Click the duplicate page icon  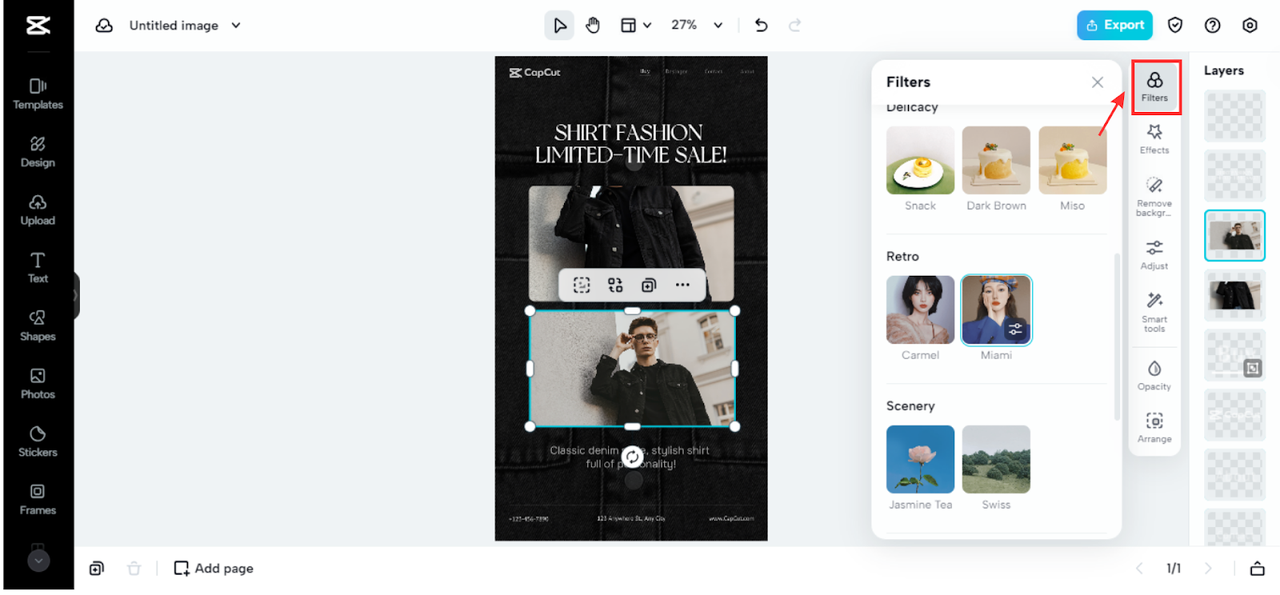(x=96, y=568)
